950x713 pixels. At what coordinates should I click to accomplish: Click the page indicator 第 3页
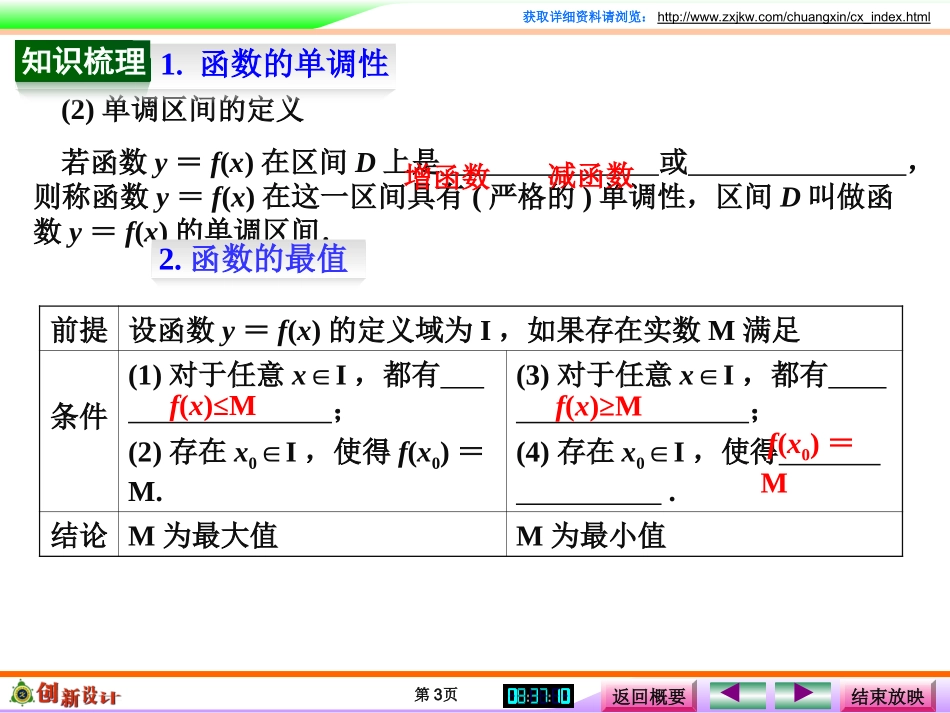tap(436, 694)
